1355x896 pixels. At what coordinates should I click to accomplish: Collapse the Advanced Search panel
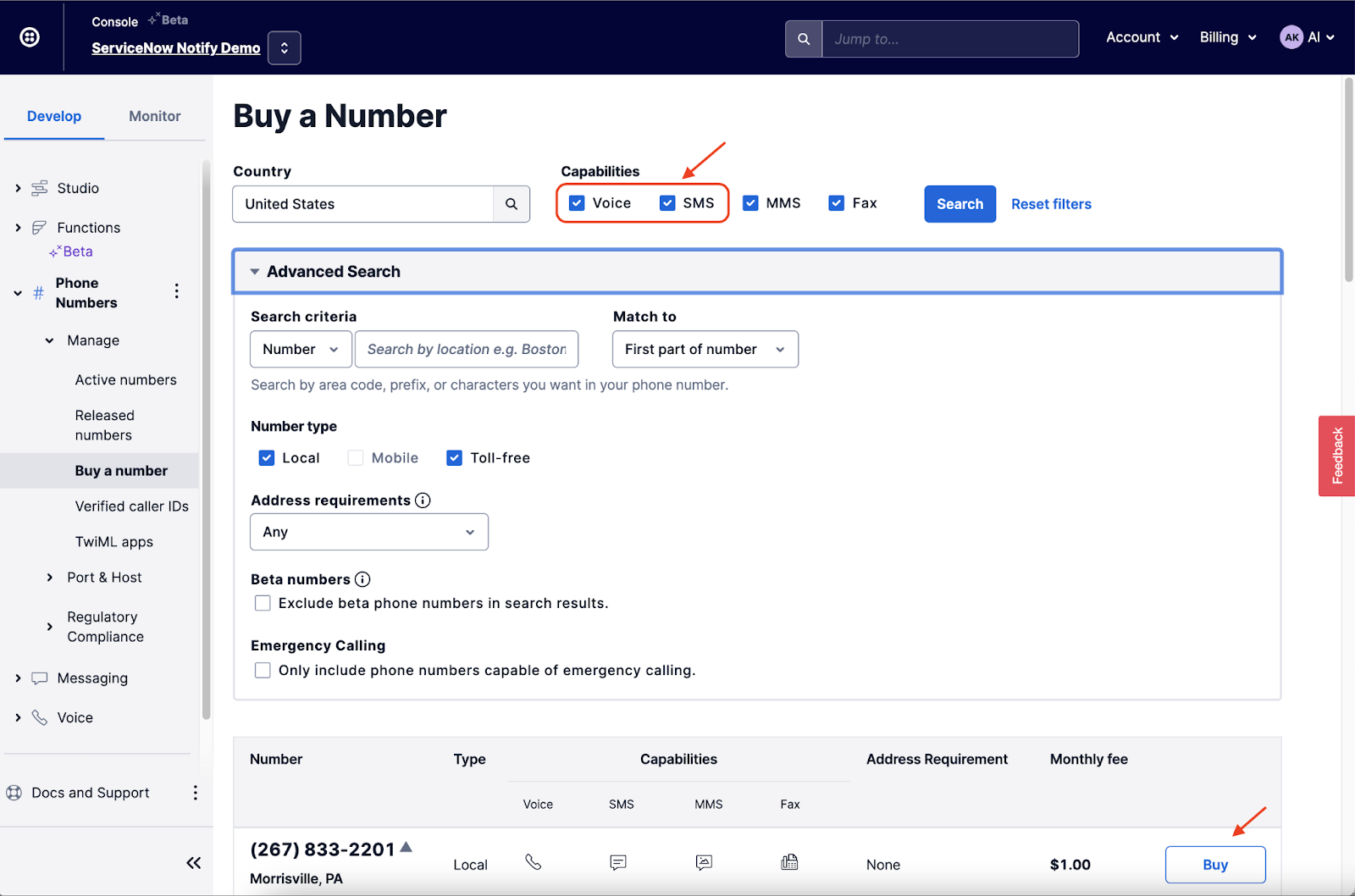click(757, 272)
